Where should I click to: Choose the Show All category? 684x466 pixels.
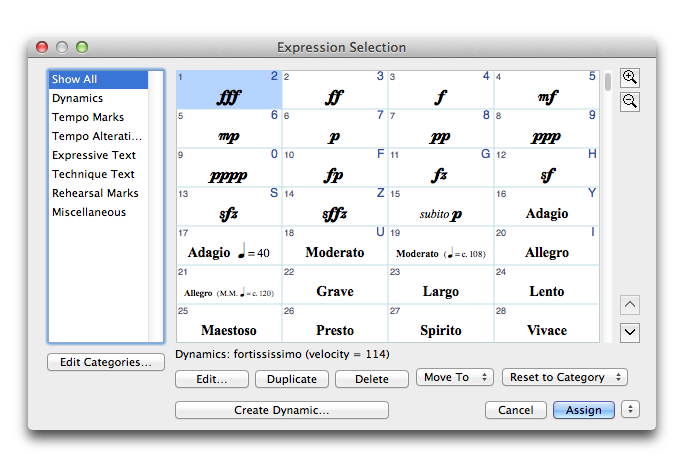coord(98,79)
